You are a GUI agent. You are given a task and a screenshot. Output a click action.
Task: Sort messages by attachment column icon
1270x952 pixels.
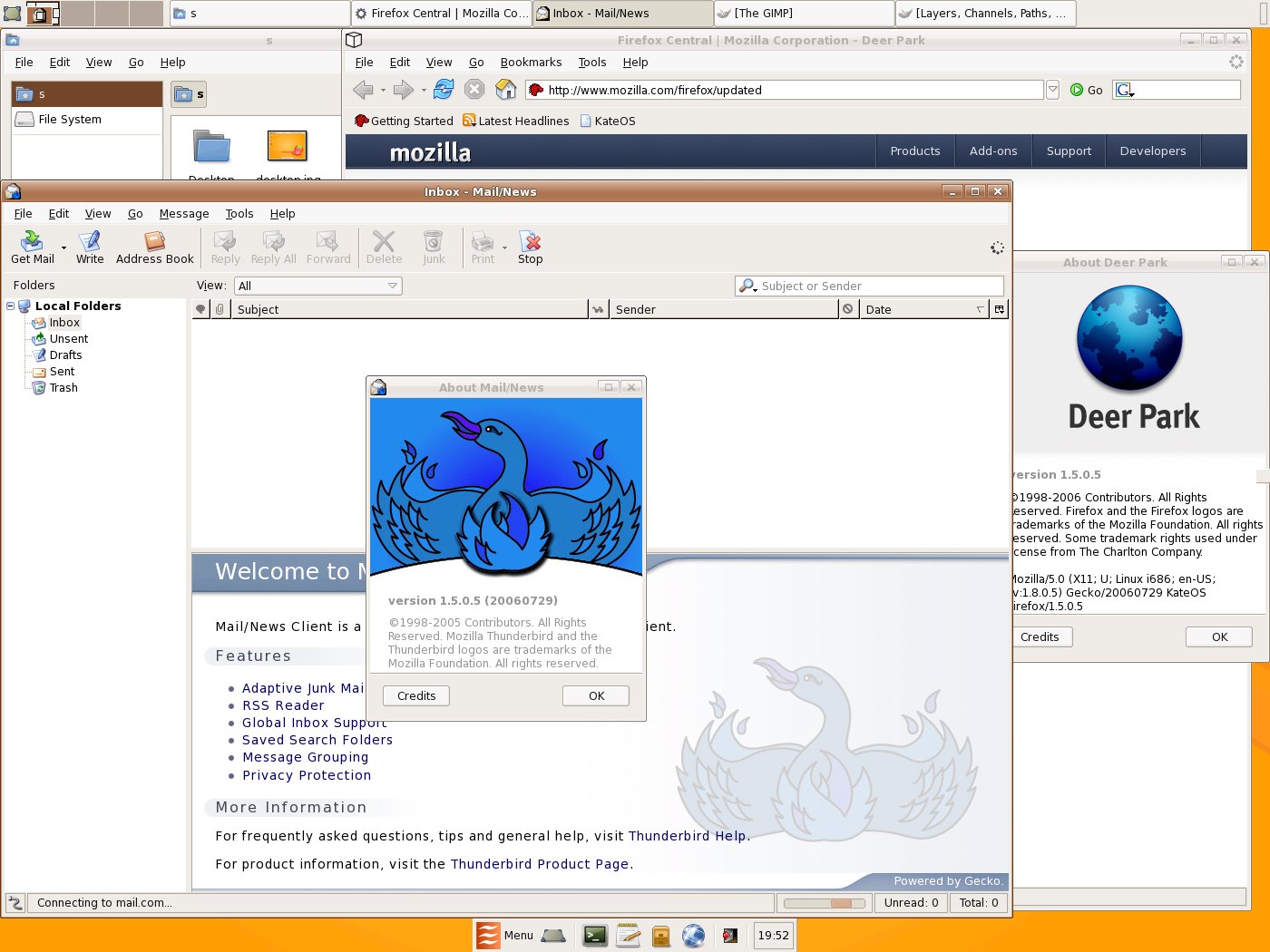[220, 309]
